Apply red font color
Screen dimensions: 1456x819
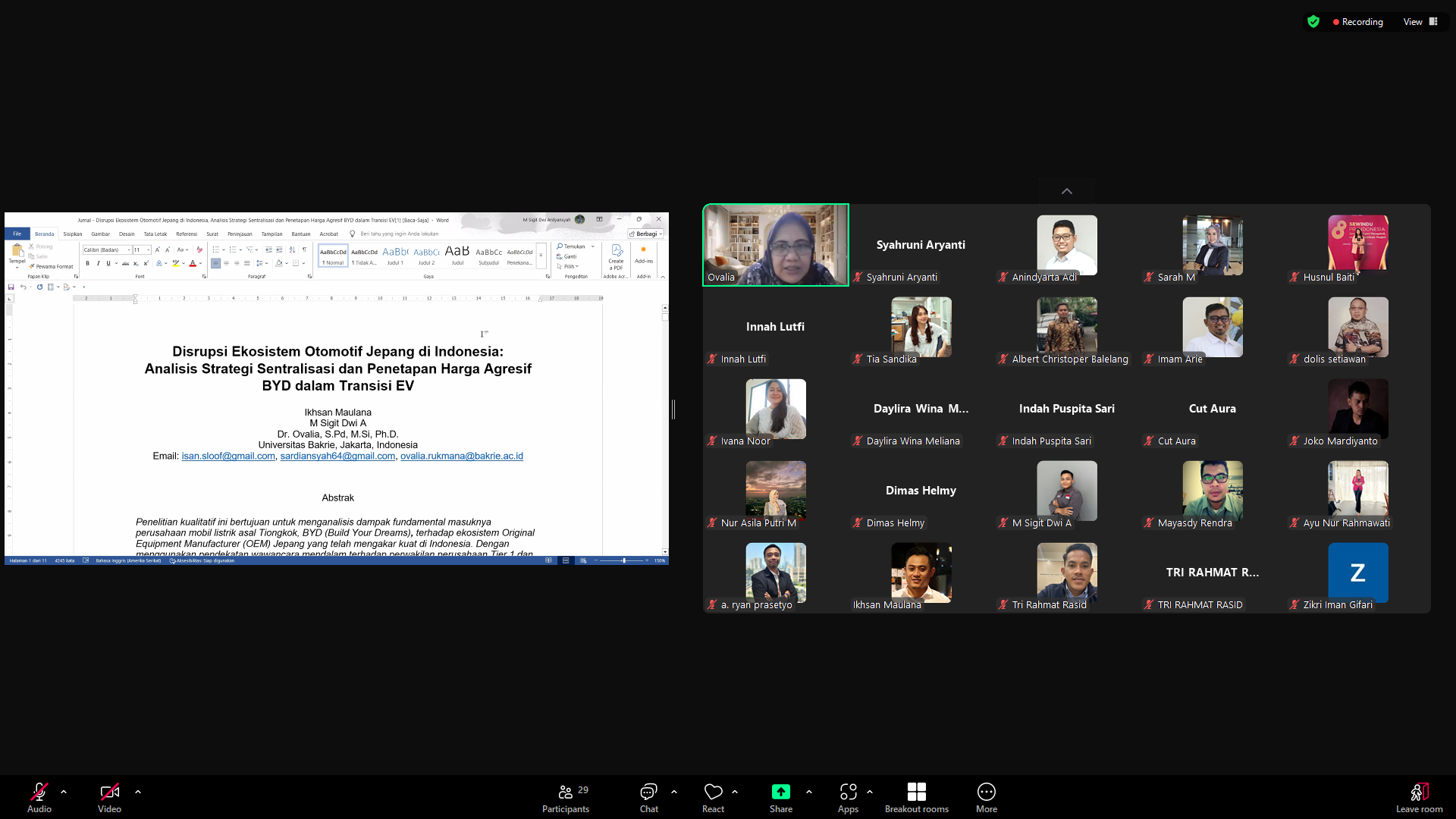point(193,263)
